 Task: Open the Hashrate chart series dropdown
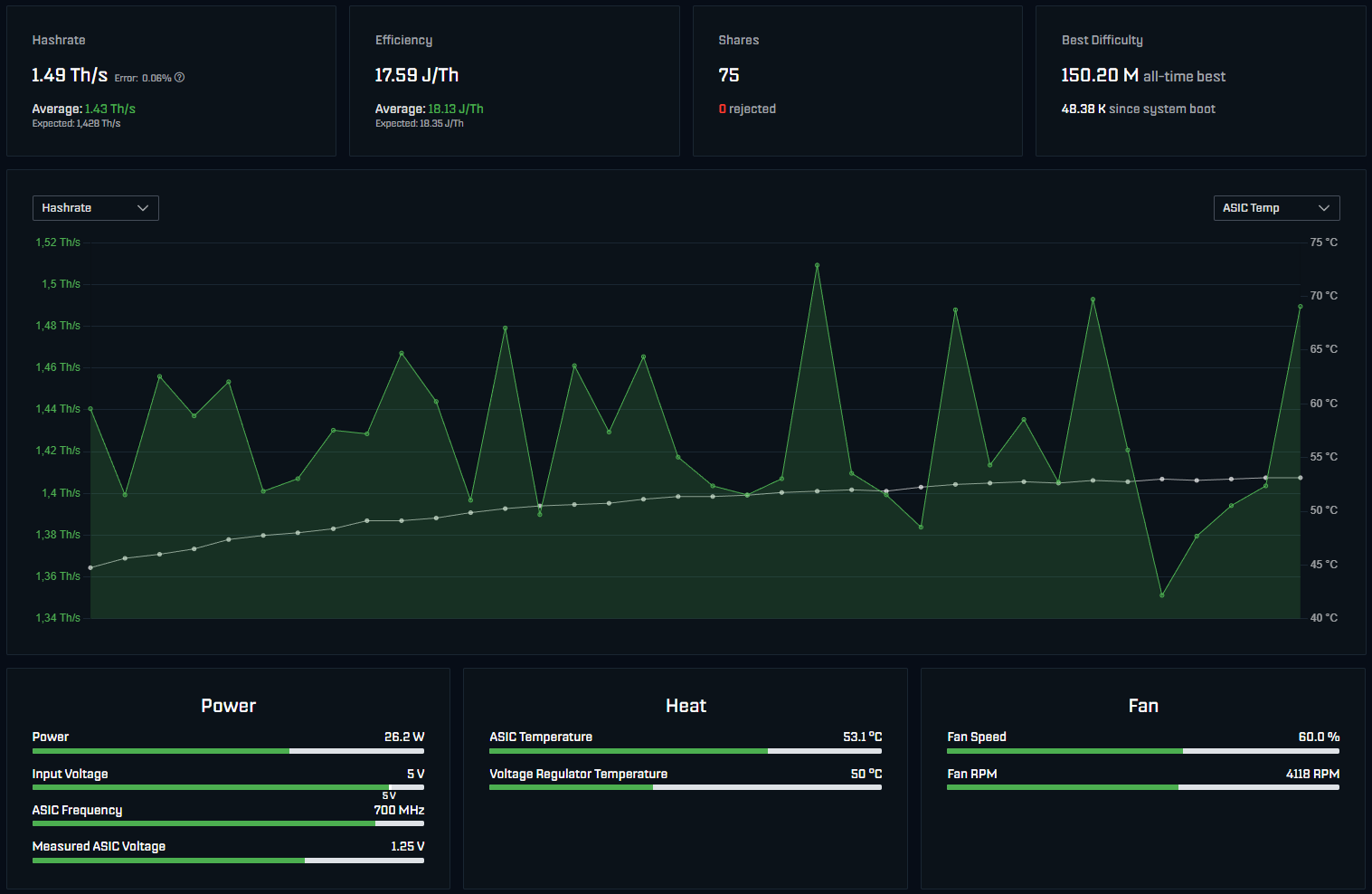pos(95,208)
